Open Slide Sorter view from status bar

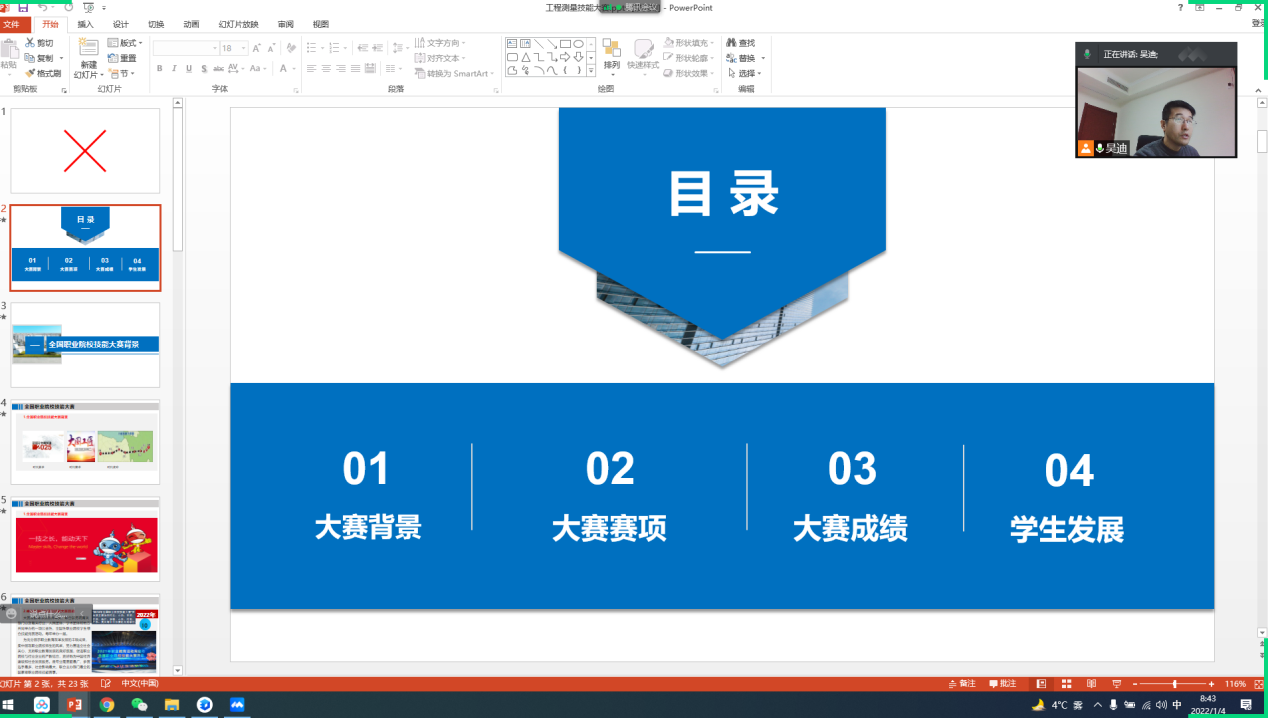pyautogui.click(x=1065, y=684)
